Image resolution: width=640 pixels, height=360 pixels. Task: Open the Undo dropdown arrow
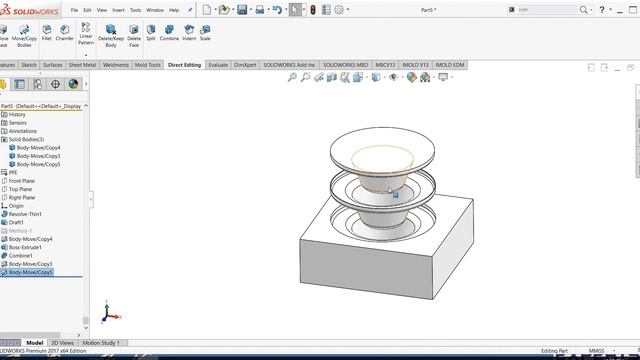pyautogui.click(x=286, y=10)
